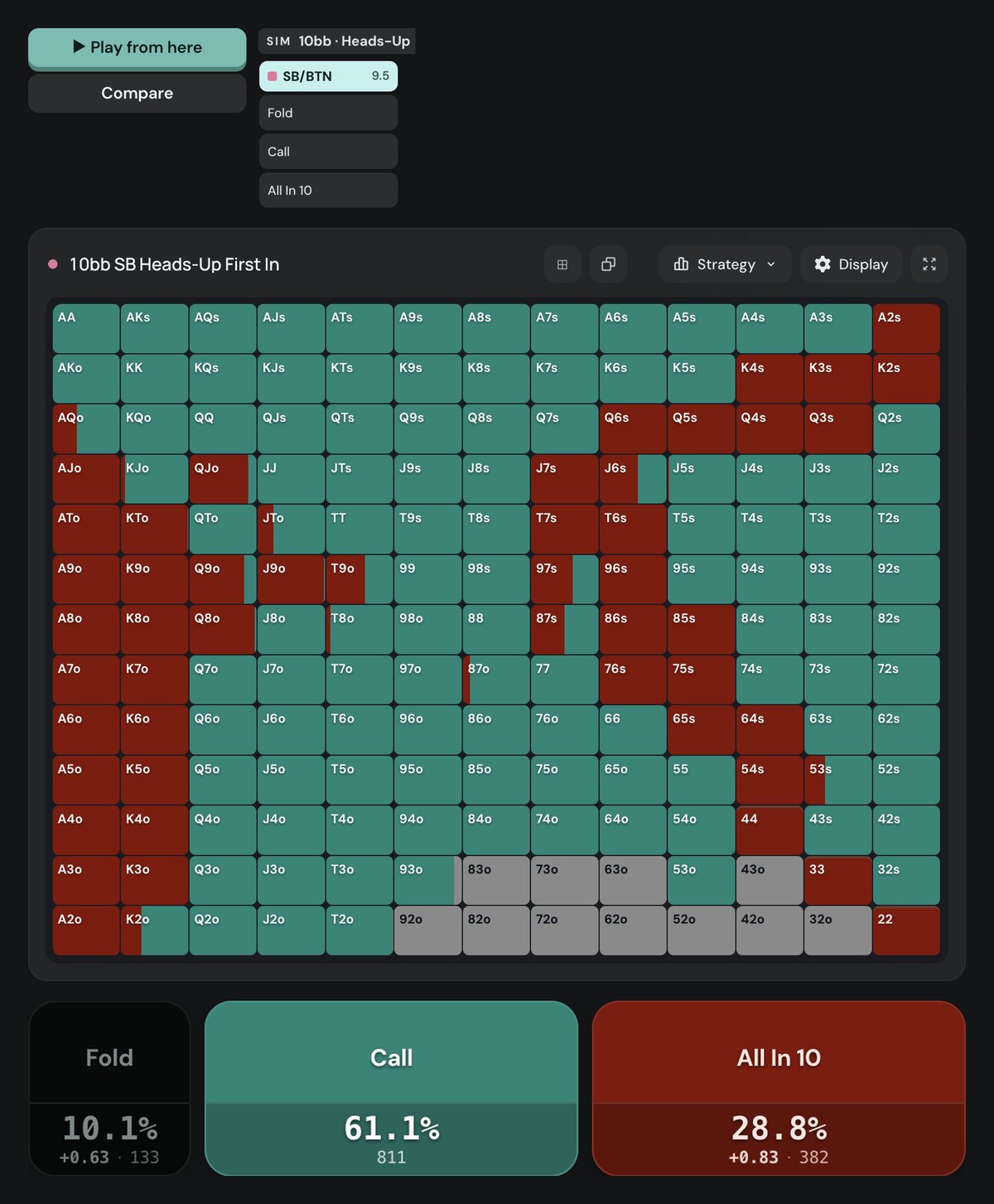This screenshot has height=1204, width=994.
Task: Click the J6s hand cell
Action: click(633, 479)
